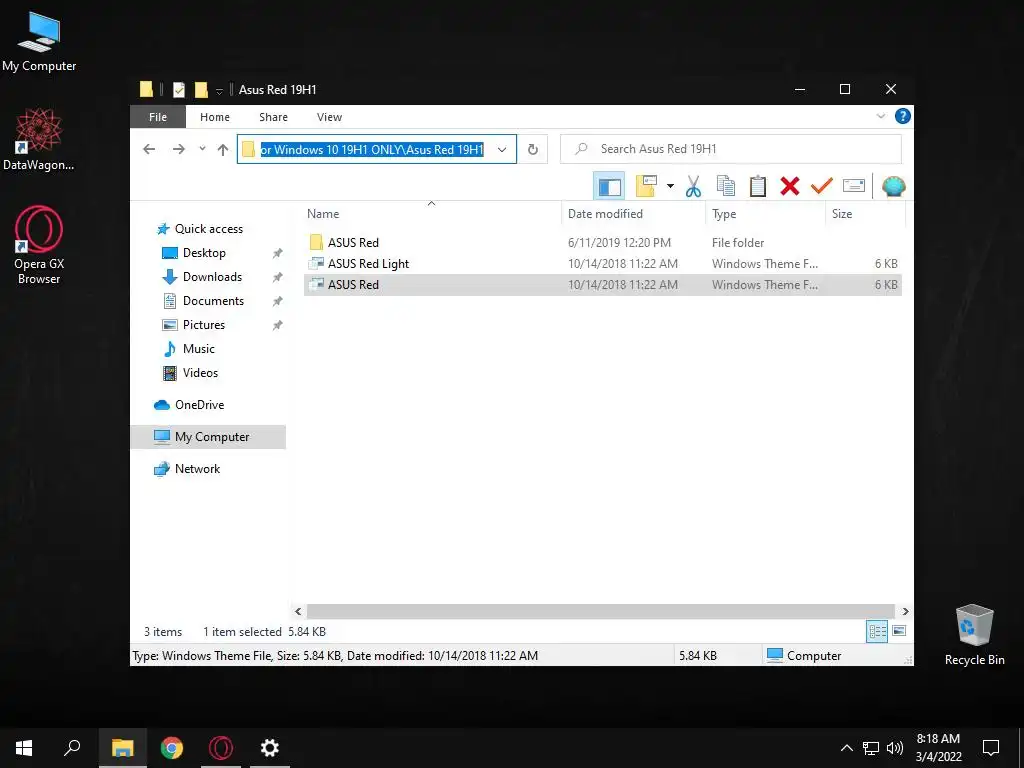Click the new folder toolbar icon
1024x768 pixels.
[x=646, y=186]
